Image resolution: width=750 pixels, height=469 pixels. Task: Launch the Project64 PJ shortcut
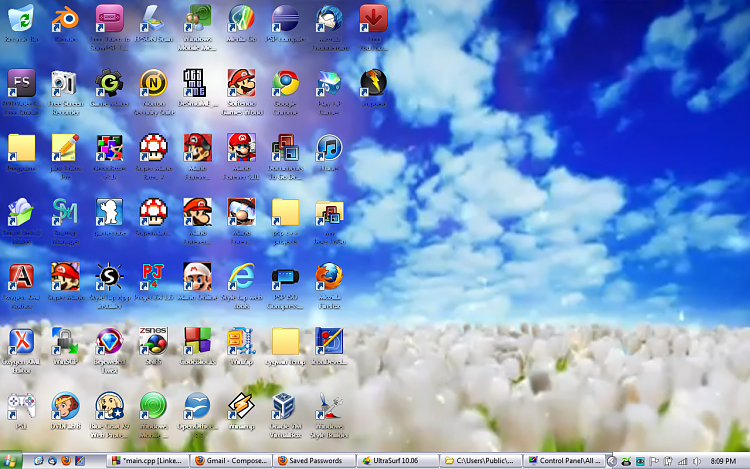click(154, 277)
